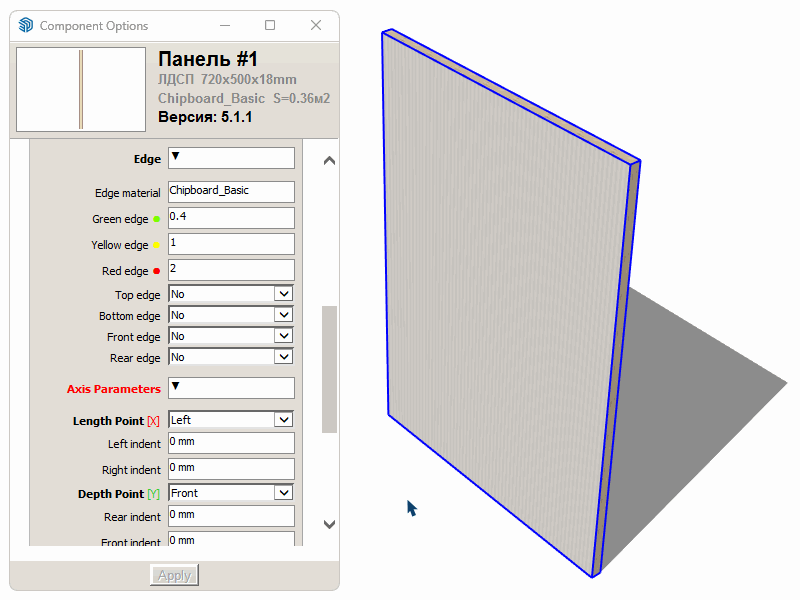
Task: Click the scroll-up arrow on the panel
Action: [x=329, y=159]
